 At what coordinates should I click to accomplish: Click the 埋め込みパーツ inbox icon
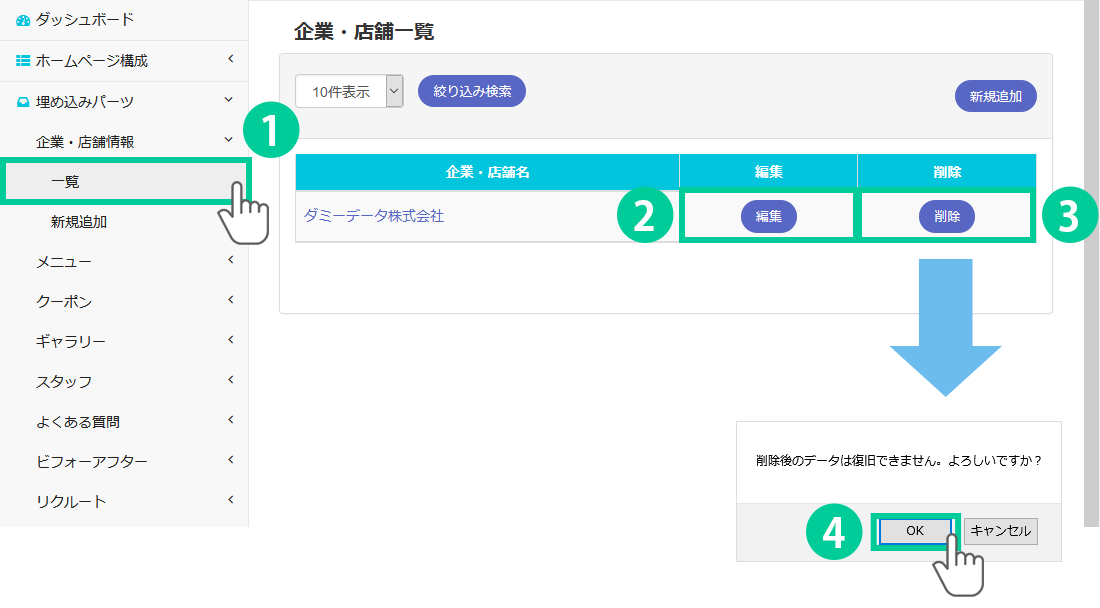[x=23, y=102]
